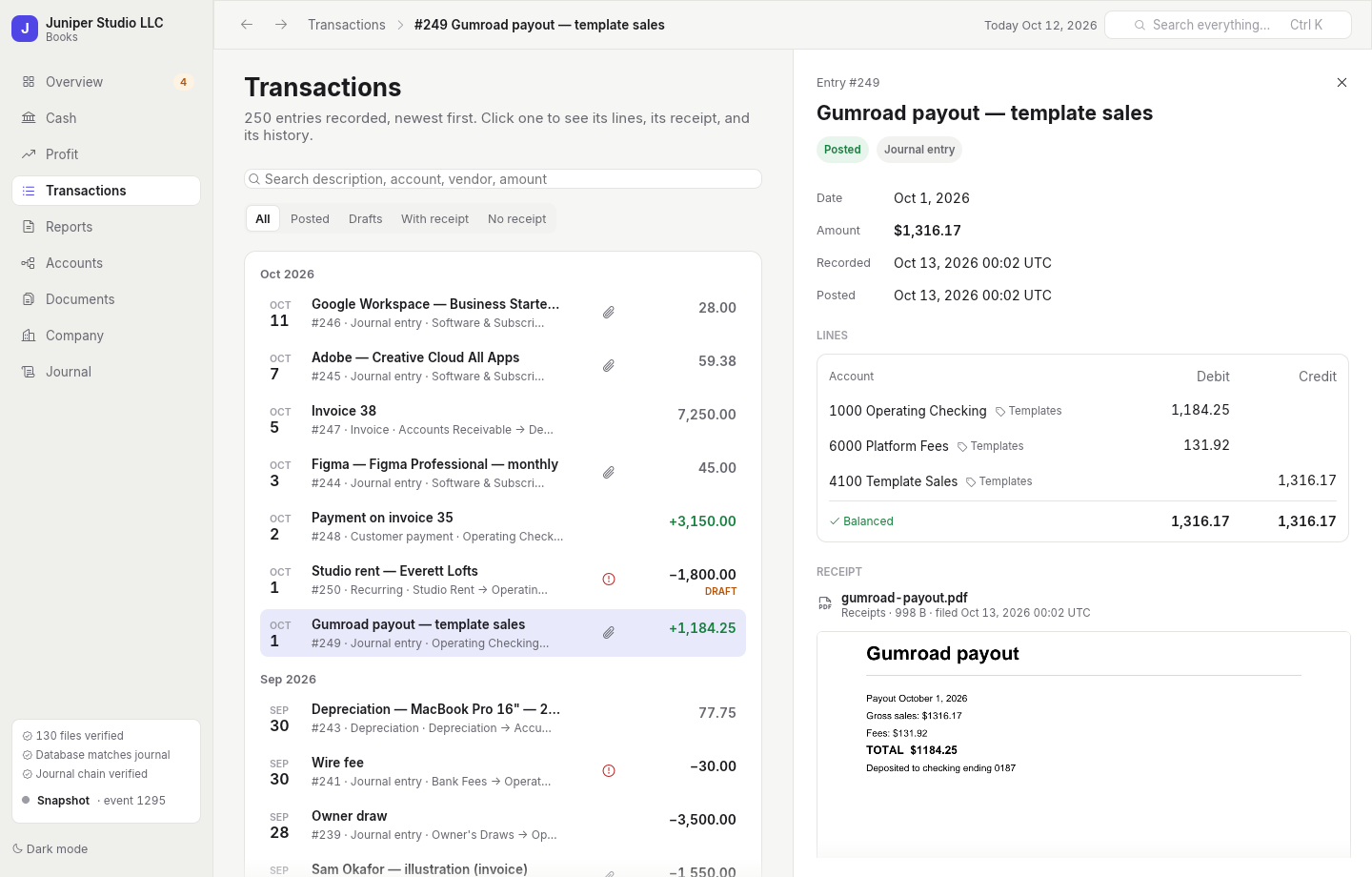Click the transaction search description field

click(x=503, y=179)
